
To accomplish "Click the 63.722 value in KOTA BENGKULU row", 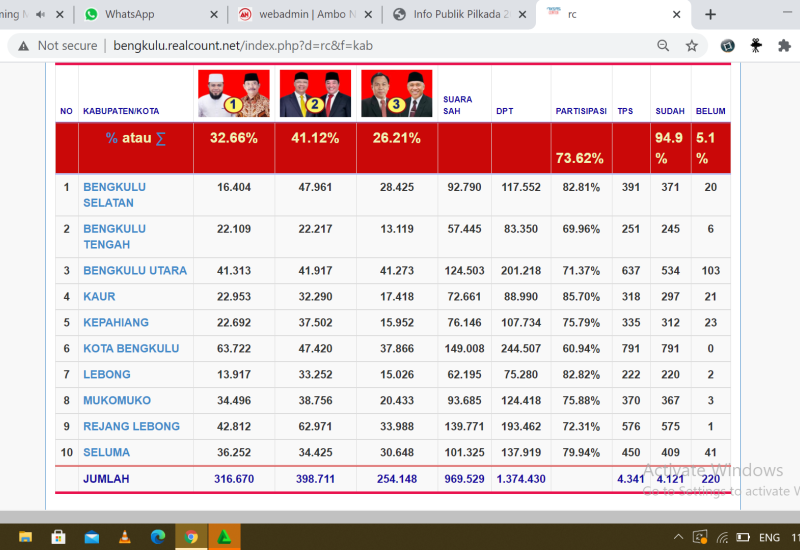I will pos(234,348).
